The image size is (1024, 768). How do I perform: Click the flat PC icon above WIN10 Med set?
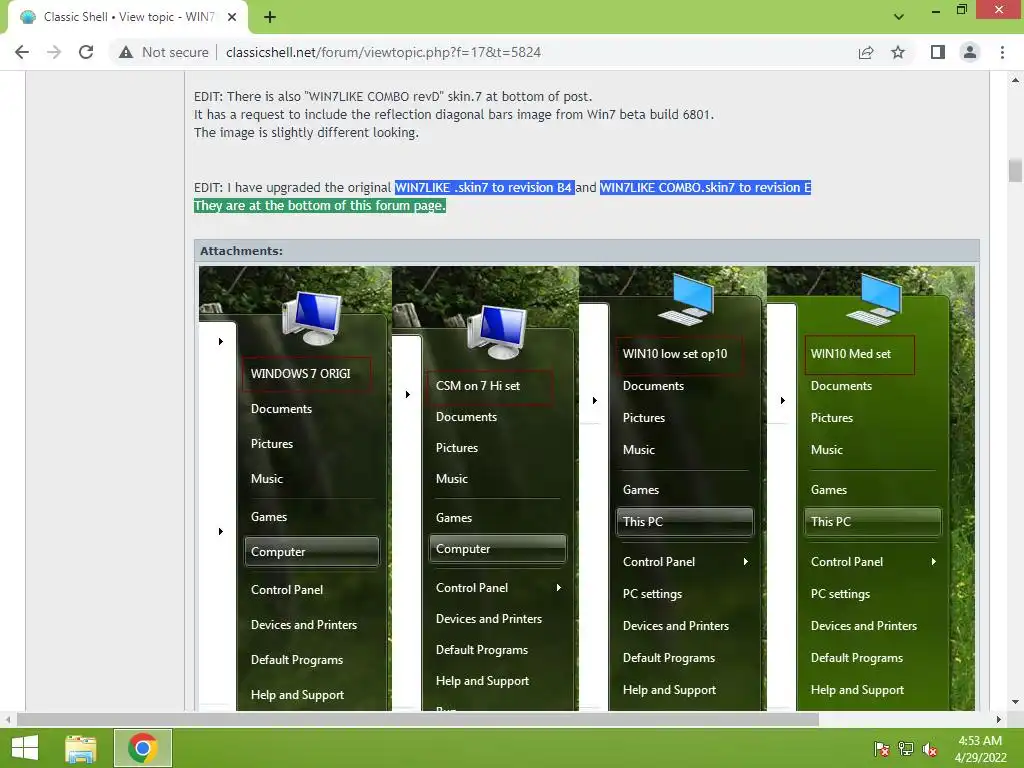click(x=874, y=299)
